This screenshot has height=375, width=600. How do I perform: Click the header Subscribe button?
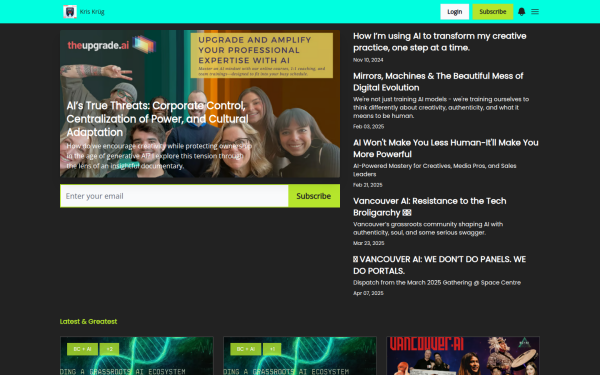tap(492, 12)
